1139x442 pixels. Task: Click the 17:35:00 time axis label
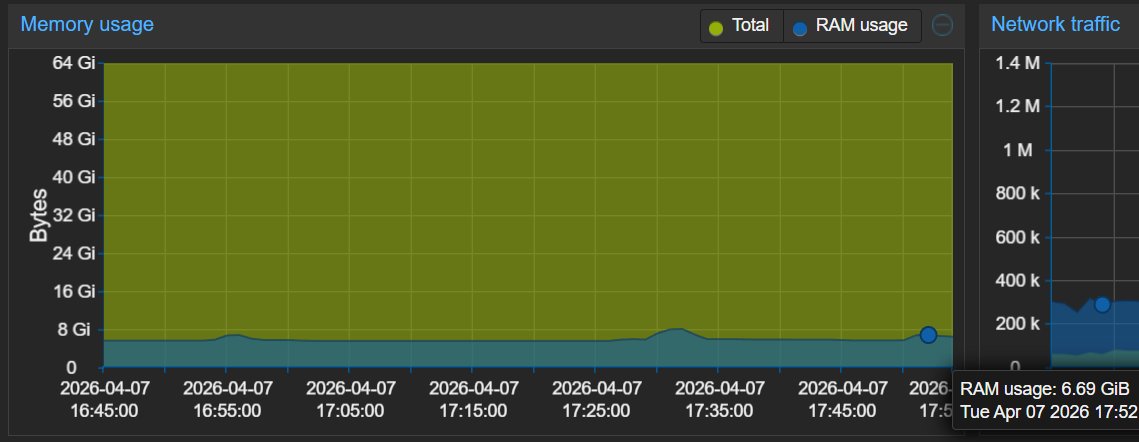[x=719, y=399]
